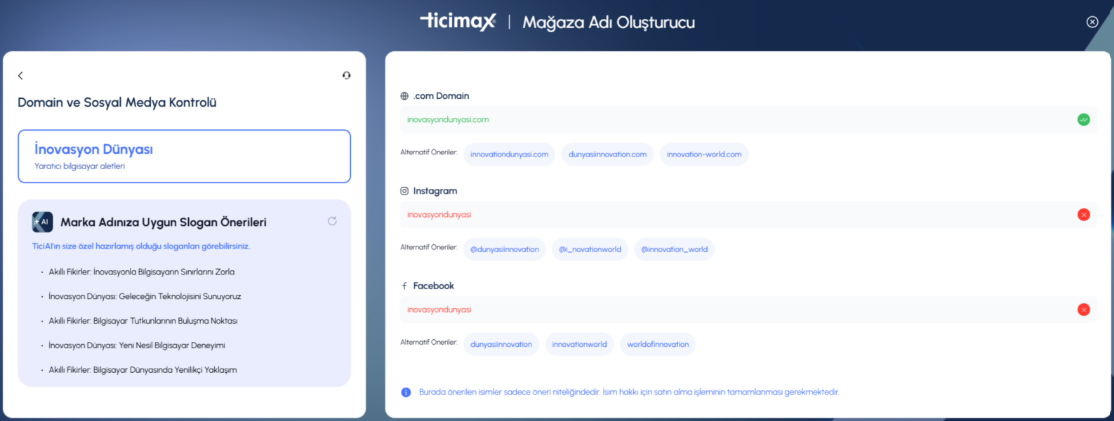Click the Instagram inovasyondunyasi username field

click(x=735, y=214)
